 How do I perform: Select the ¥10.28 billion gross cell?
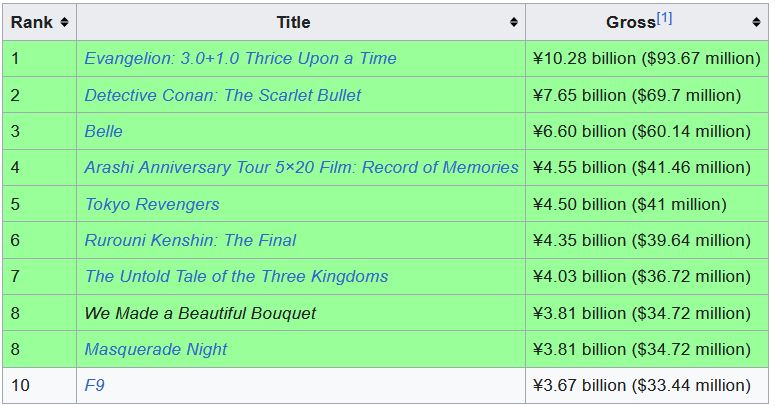point(647,58)
